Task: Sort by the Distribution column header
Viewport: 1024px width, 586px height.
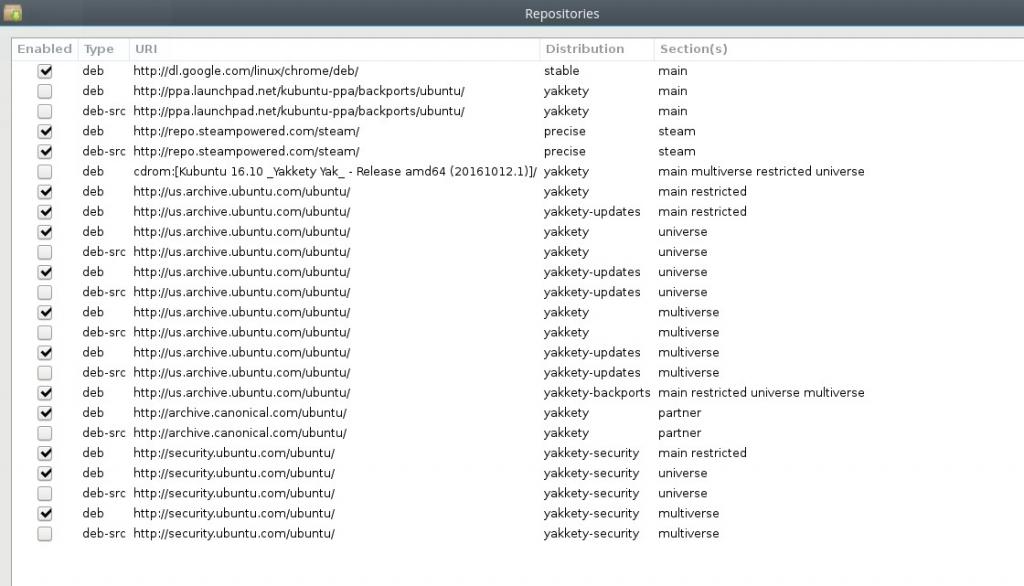Action: pyautogui.click(x=596, y=49)
